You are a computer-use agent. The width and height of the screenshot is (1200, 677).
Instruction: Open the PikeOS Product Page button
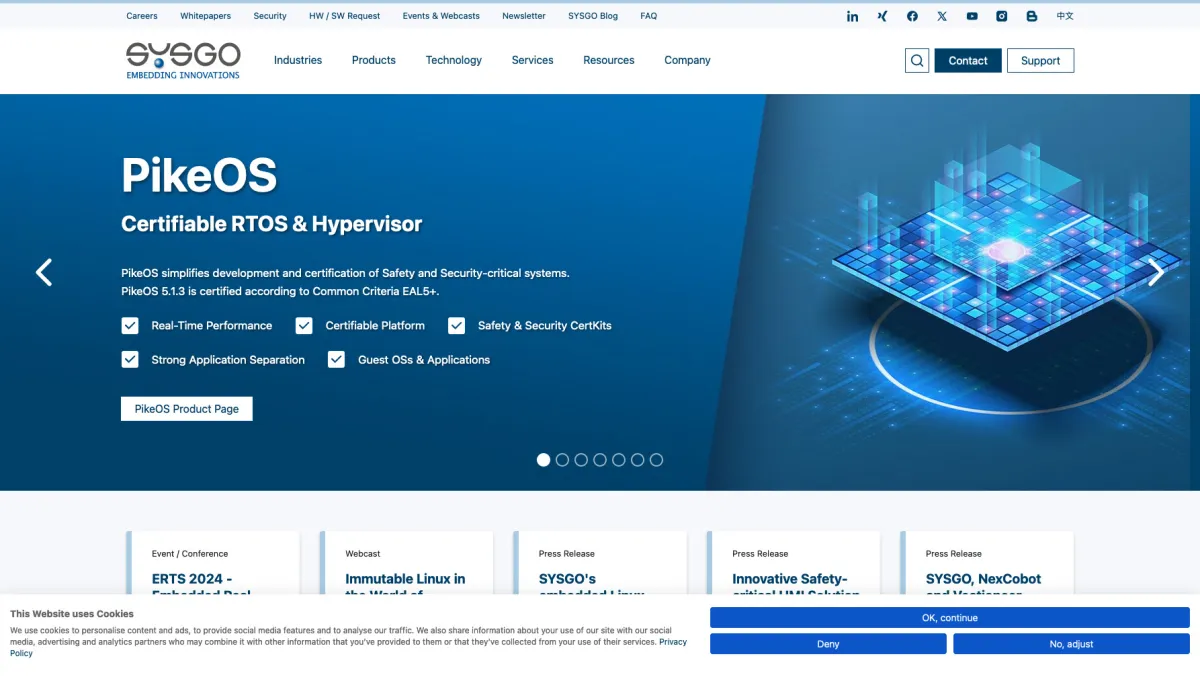tap(187, 409)
